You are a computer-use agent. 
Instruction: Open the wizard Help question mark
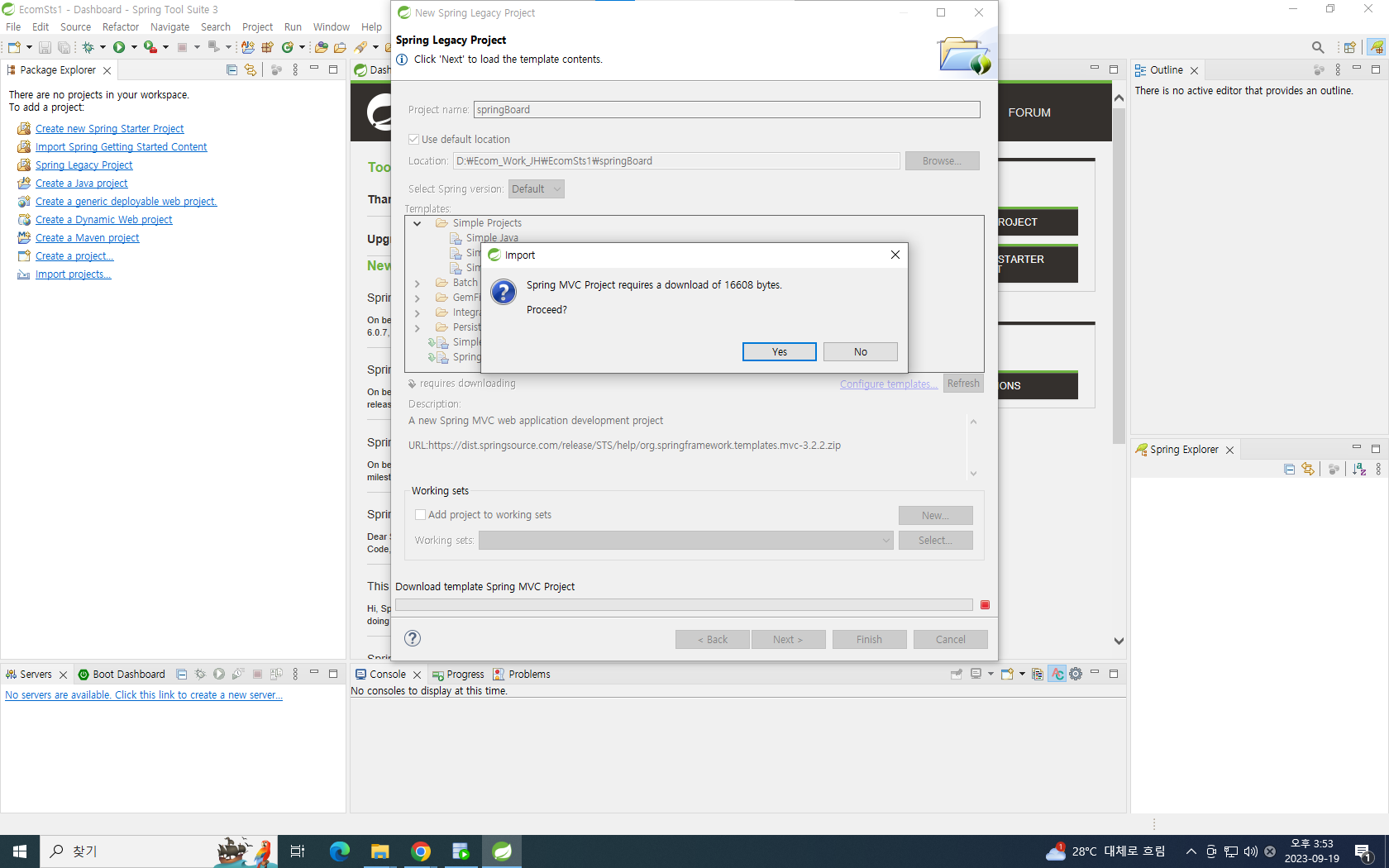tap(413, 638)
